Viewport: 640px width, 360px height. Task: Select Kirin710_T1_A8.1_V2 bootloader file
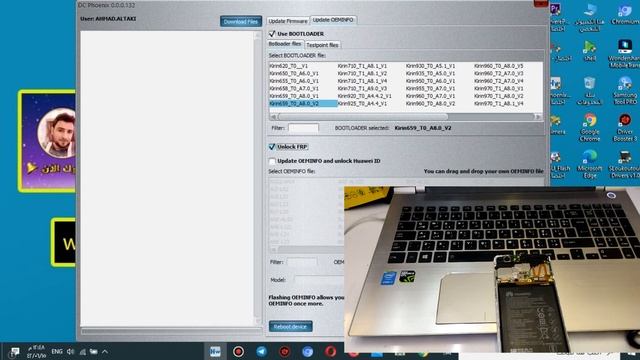pos(362,73)
